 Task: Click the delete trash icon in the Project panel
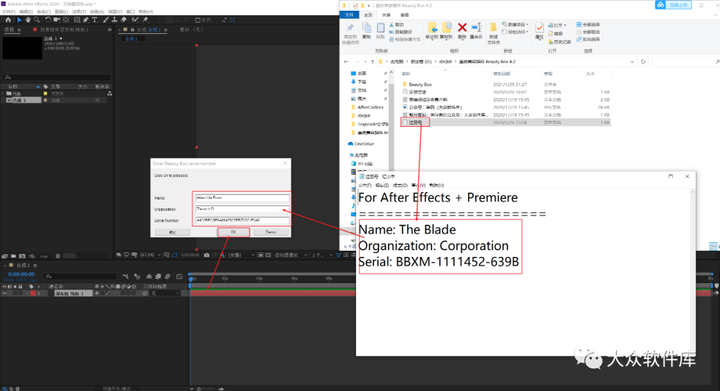(x=58, y=256)
